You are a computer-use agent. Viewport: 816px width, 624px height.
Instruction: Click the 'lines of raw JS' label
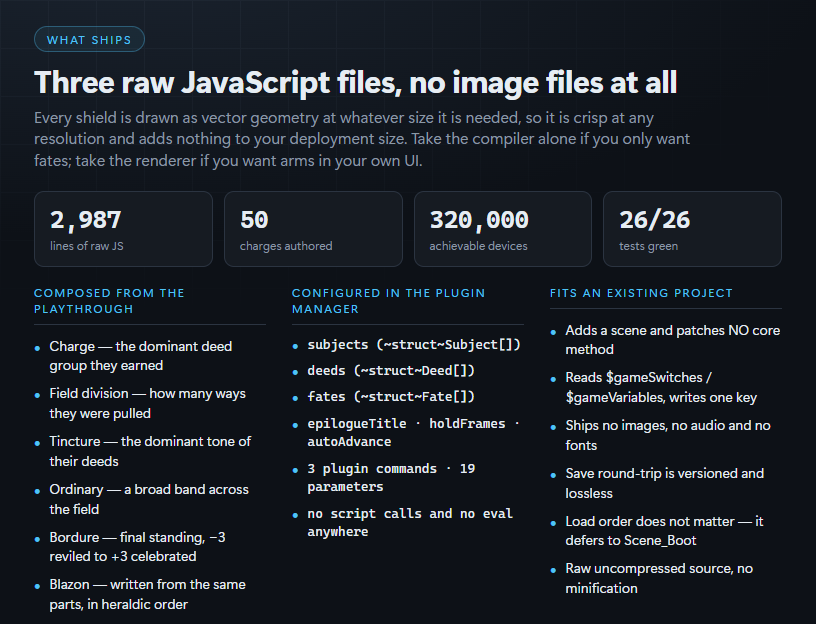[x=87, y=246]
